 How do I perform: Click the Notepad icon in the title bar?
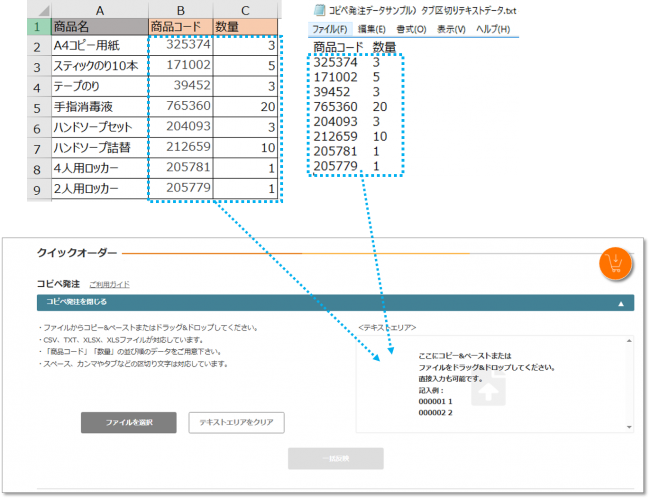[x=320, y=9]
